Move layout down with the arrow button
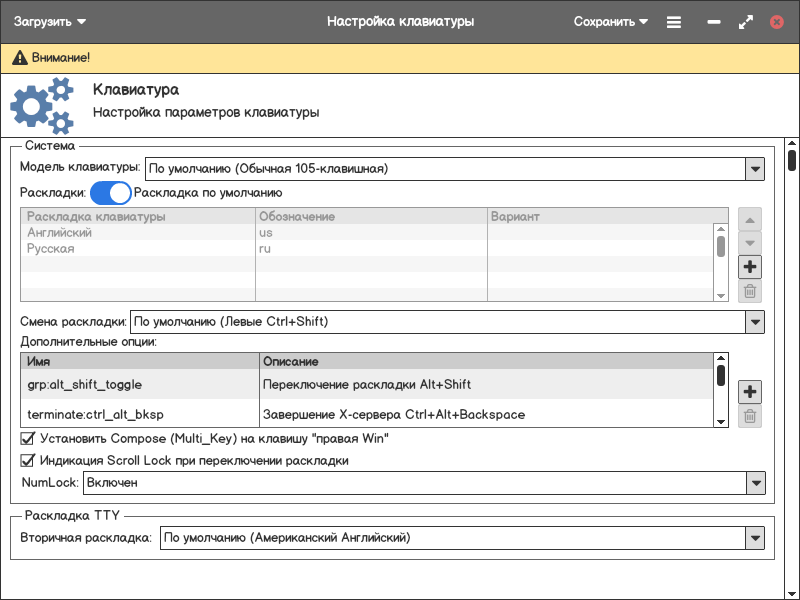 coord(750,243)
